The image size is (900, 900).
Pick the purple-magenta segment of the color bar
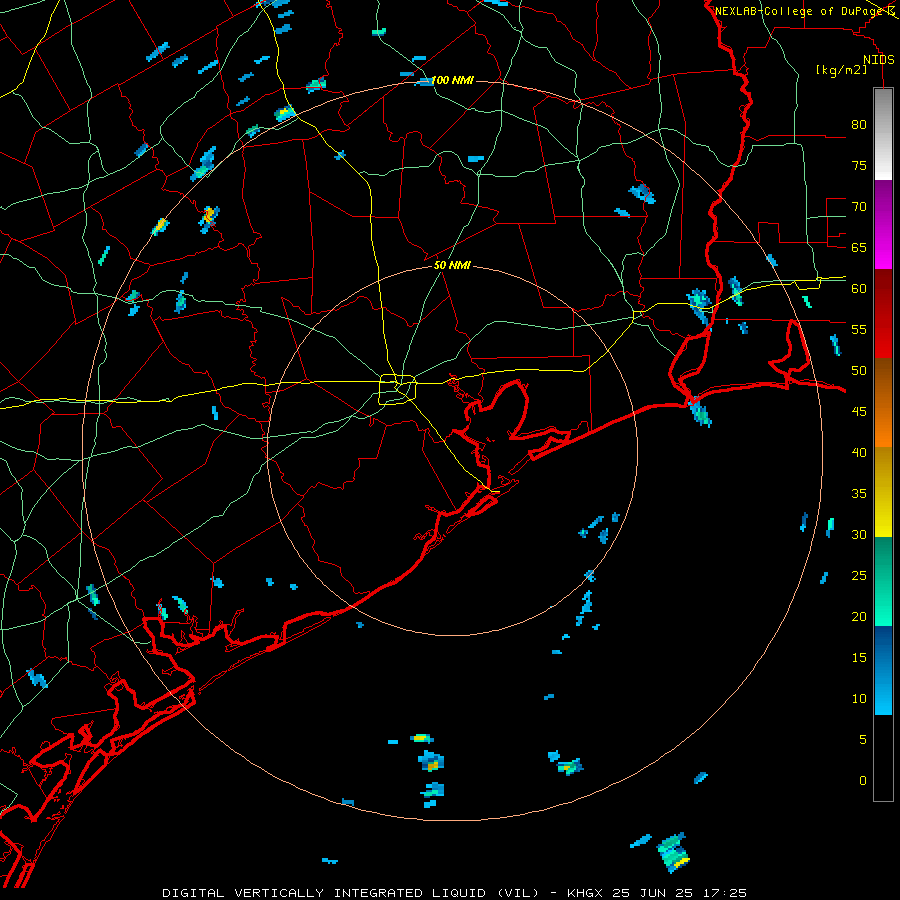coord(883,224)
